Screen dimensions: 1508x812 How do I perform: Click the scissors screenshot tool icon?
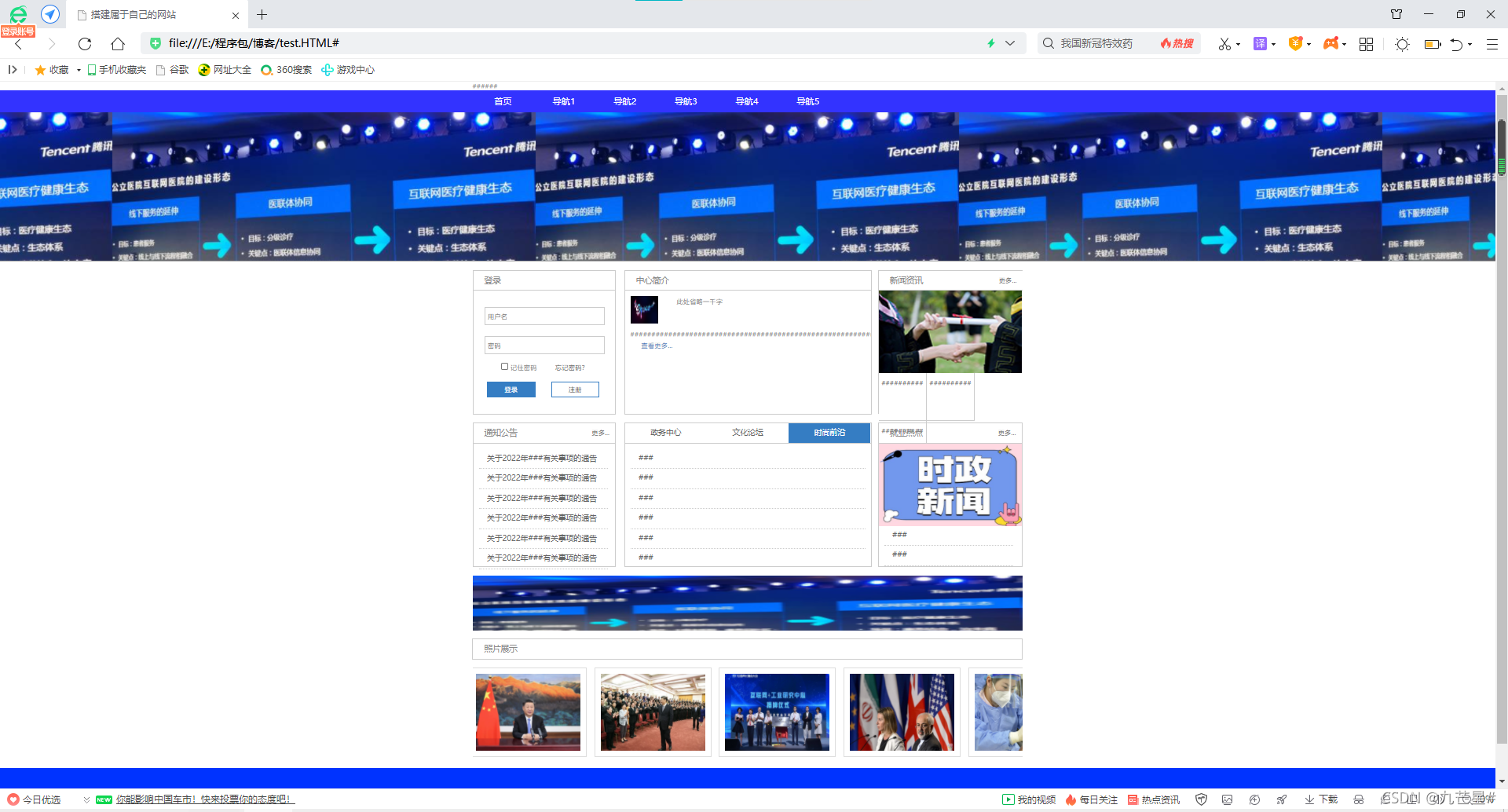(1224, 44)
